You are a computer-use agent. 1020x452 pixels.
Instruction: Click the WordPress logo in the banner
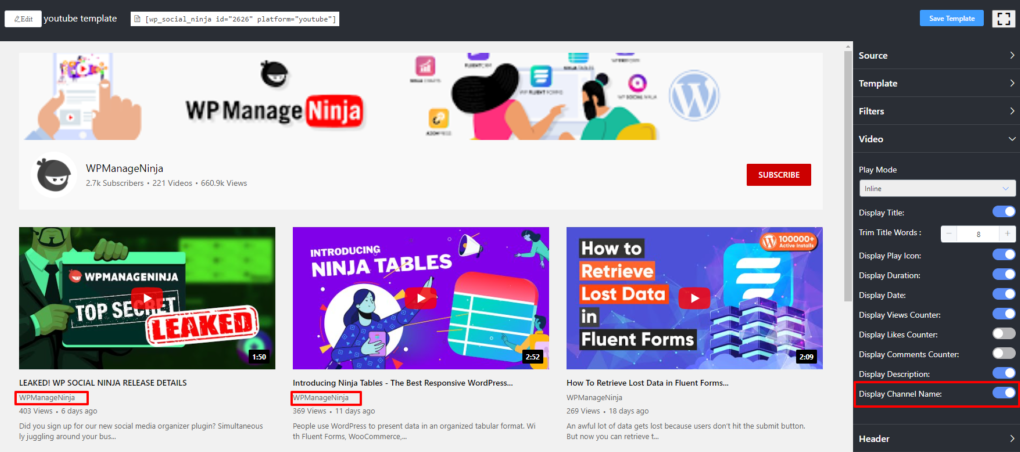pyautogui.click(x=694, y=95)
